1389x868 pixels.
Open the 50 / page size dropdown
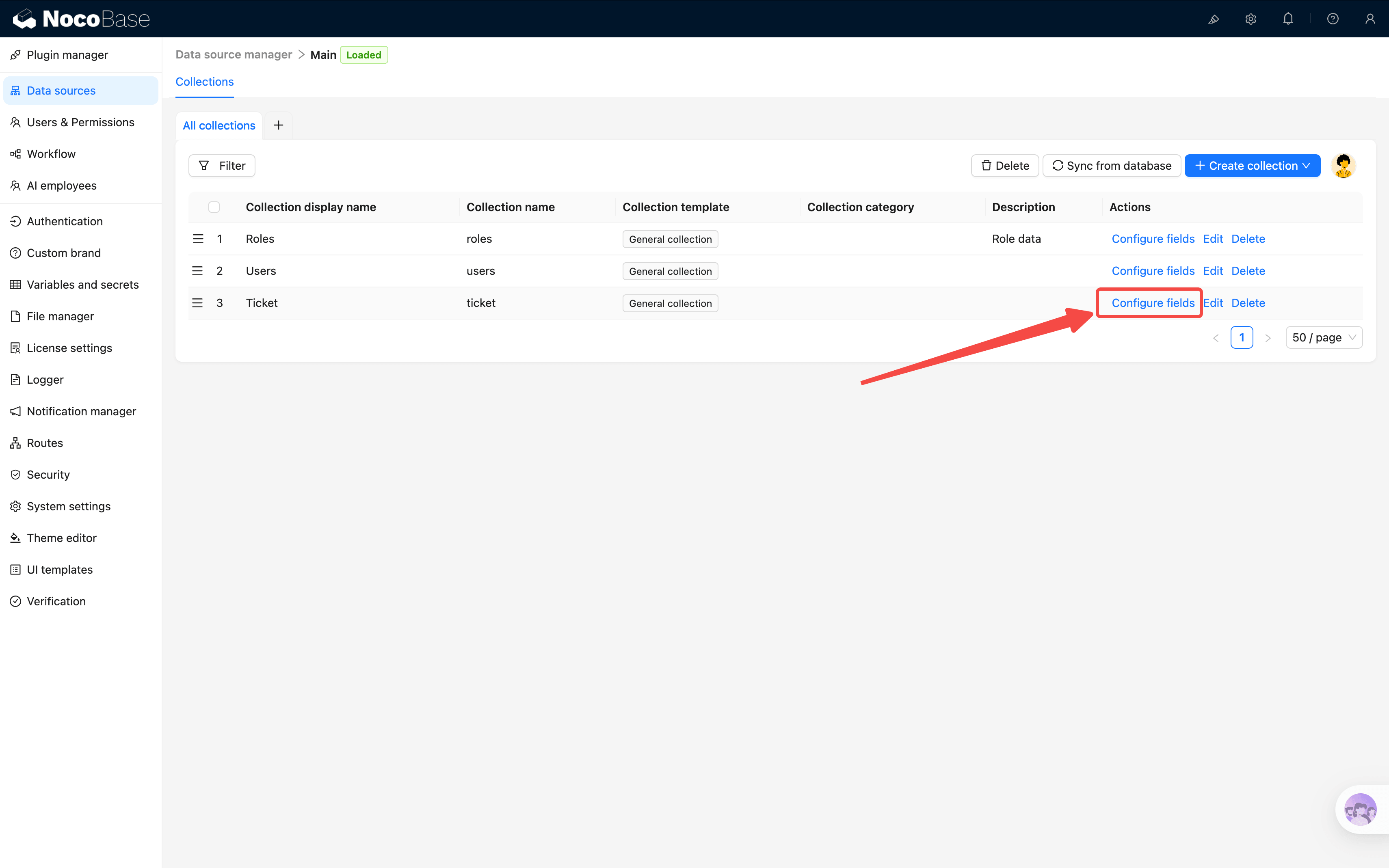(1323, 337)
